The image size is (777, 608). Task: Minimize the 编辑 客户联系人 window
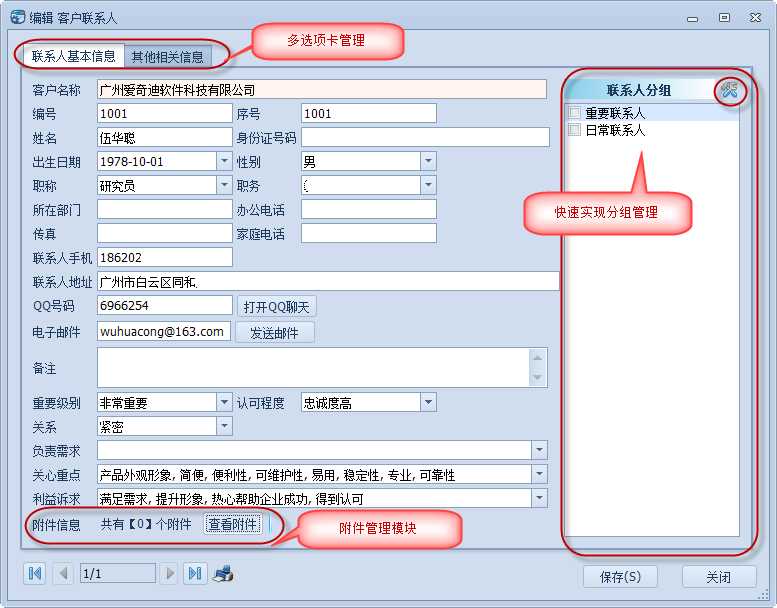click(693, 19)
